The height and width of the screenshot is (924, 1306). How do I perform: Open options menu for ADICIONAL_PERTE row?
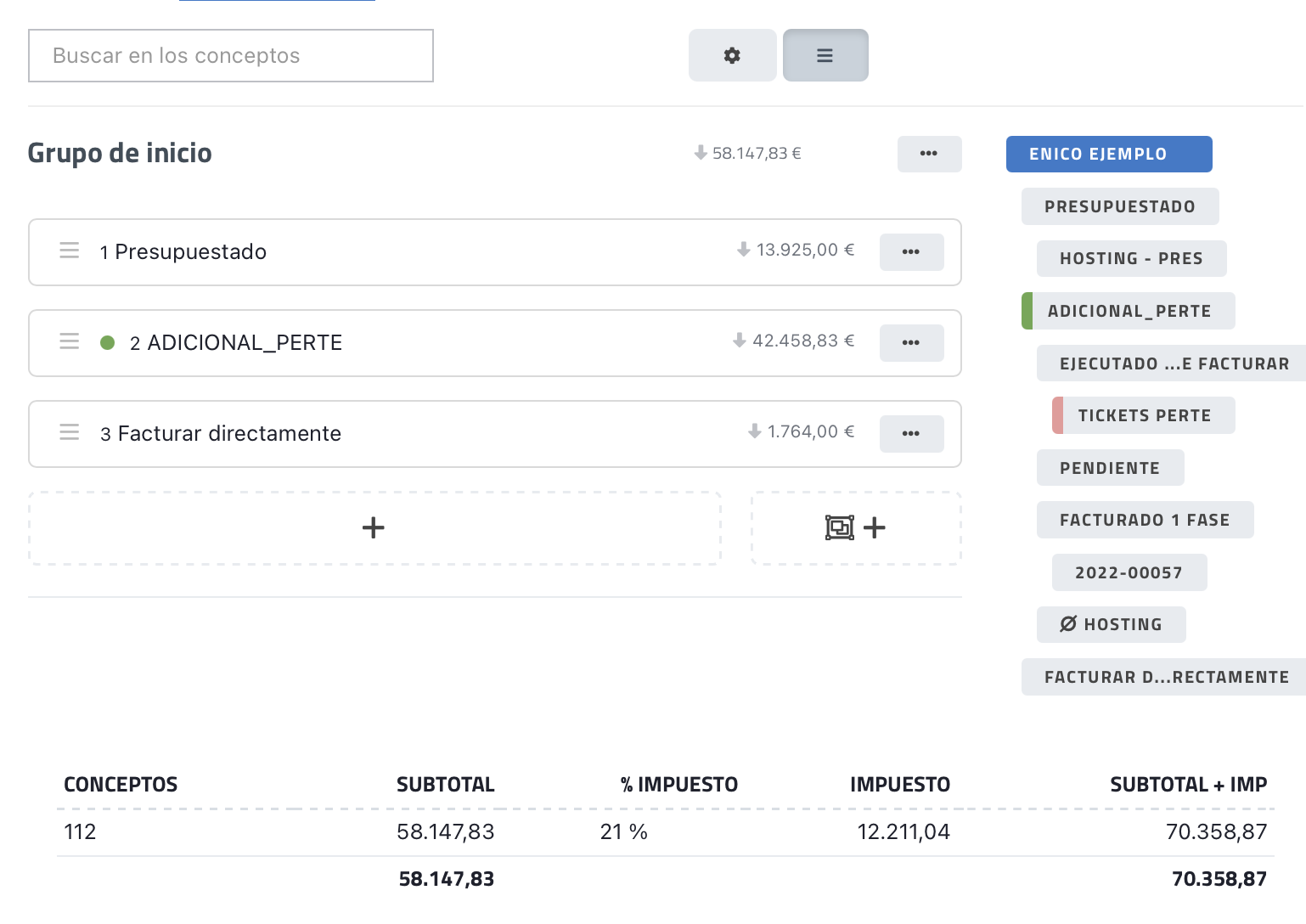tap(910, 343)
